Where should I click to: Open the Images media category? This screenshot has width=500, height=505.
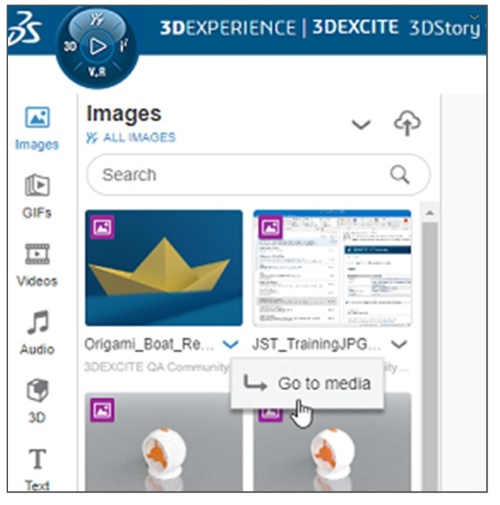(37, 128)
